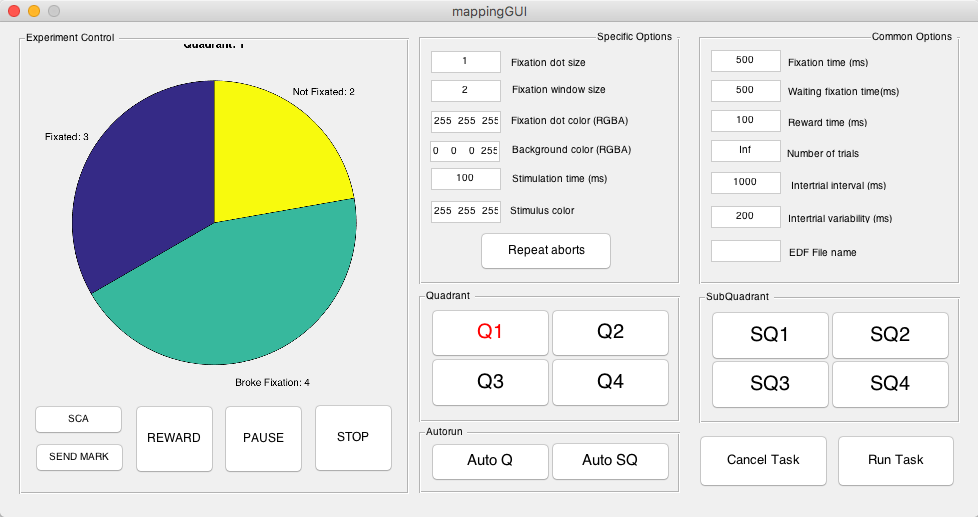
Task: Click the 'Stimulation time (ms)' label
Action: (x=559, y=179)
